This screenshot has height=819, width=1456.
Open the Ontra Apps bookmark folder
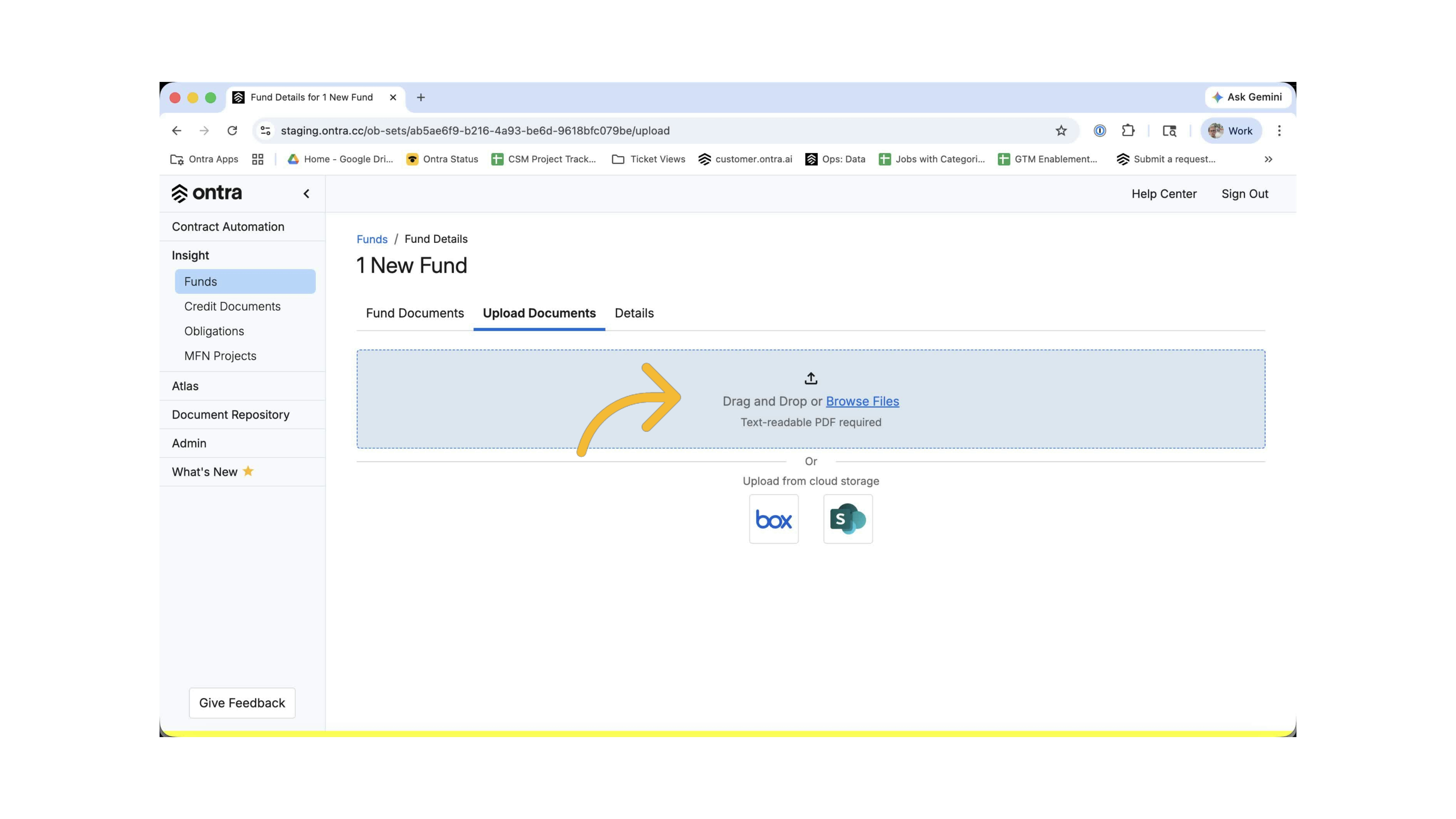(204, 159)
